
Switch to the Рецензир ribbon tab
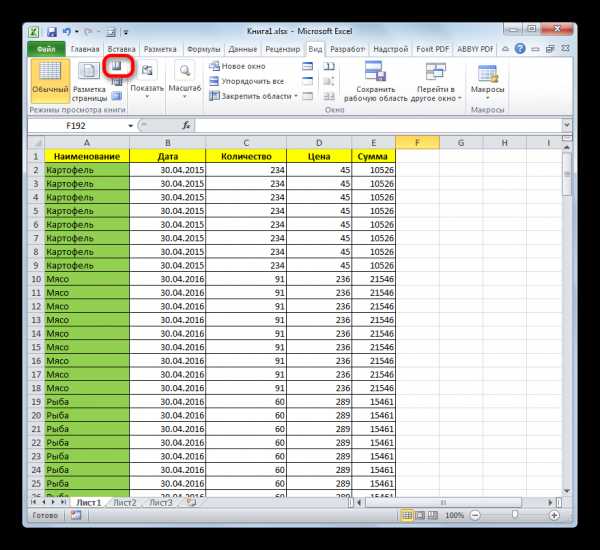click(283, 49)
